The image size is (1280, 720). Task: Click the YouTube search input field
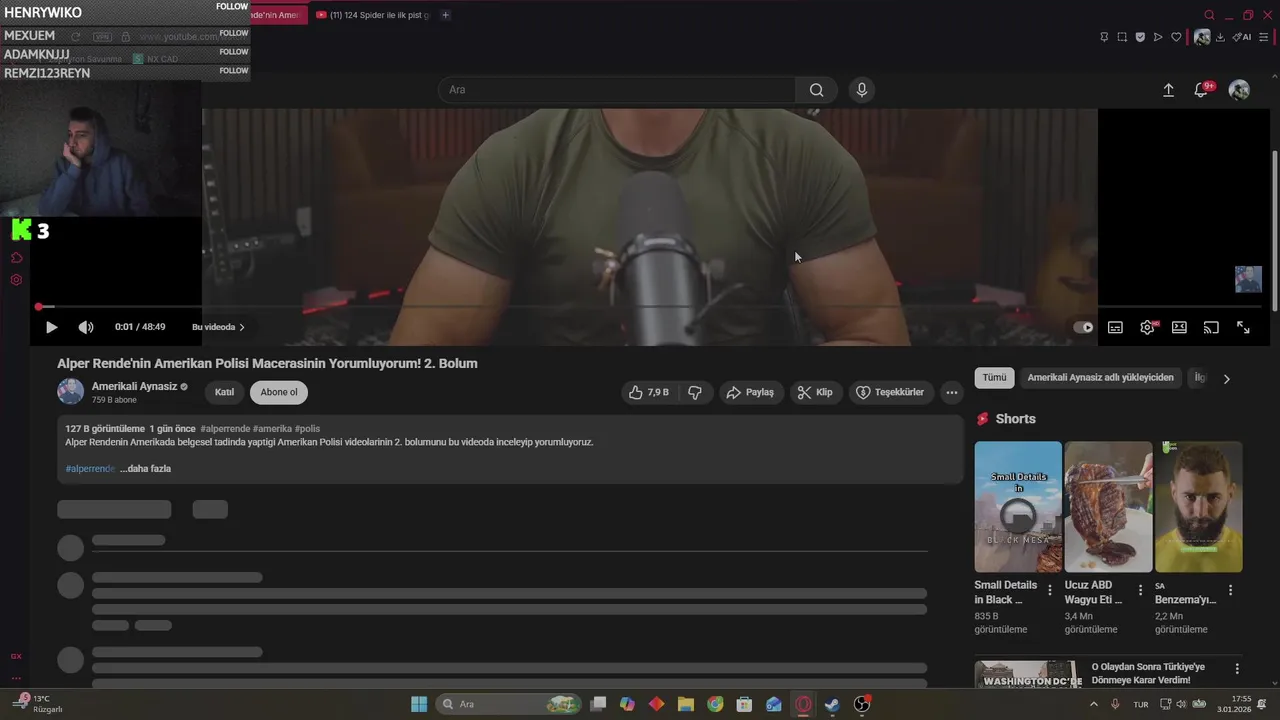coord(617,90)
